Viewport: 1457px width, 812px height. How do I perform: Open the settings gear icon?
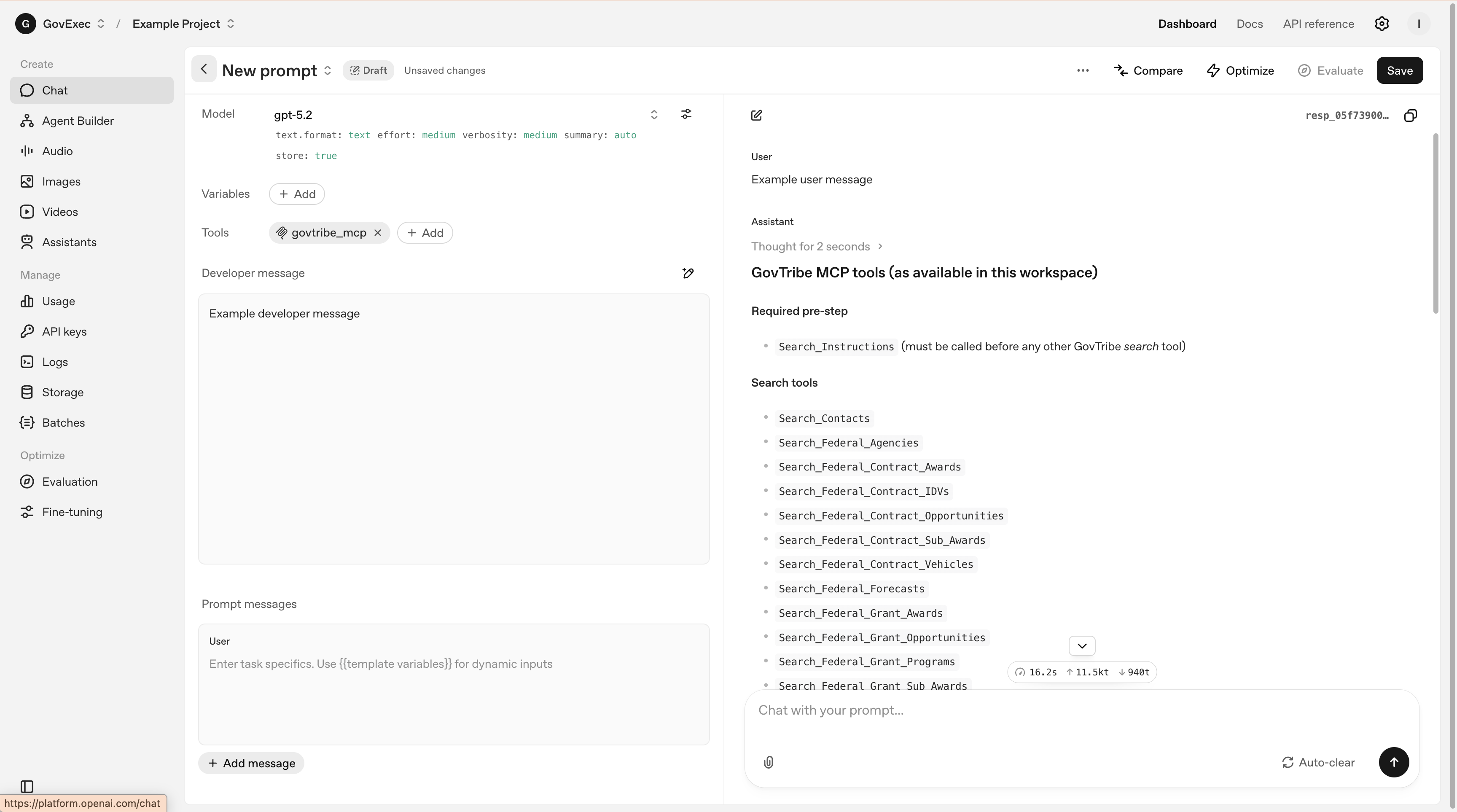pyautogui.click(x=1382, y=24)
